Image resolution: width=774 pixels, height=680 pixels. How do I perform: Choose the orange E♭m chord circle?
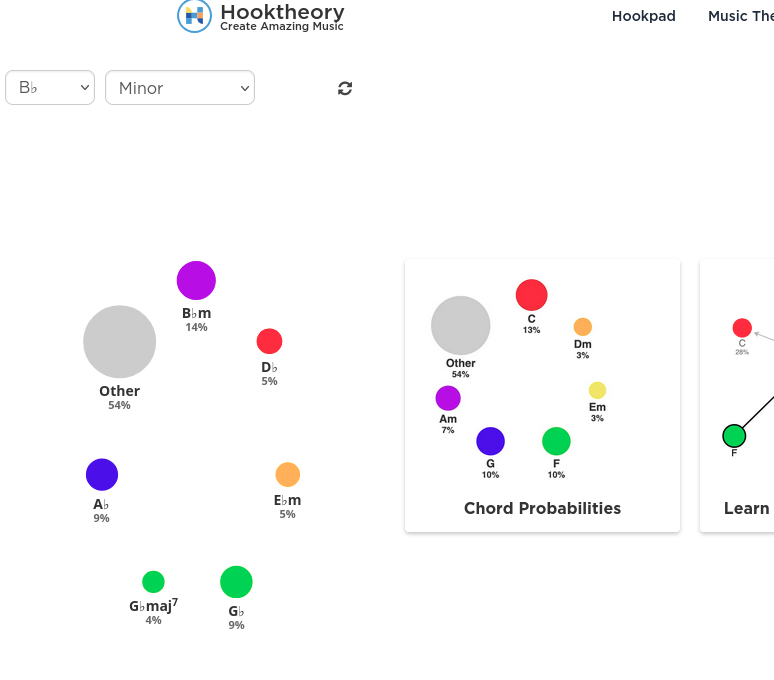click(x=287, y=474)
